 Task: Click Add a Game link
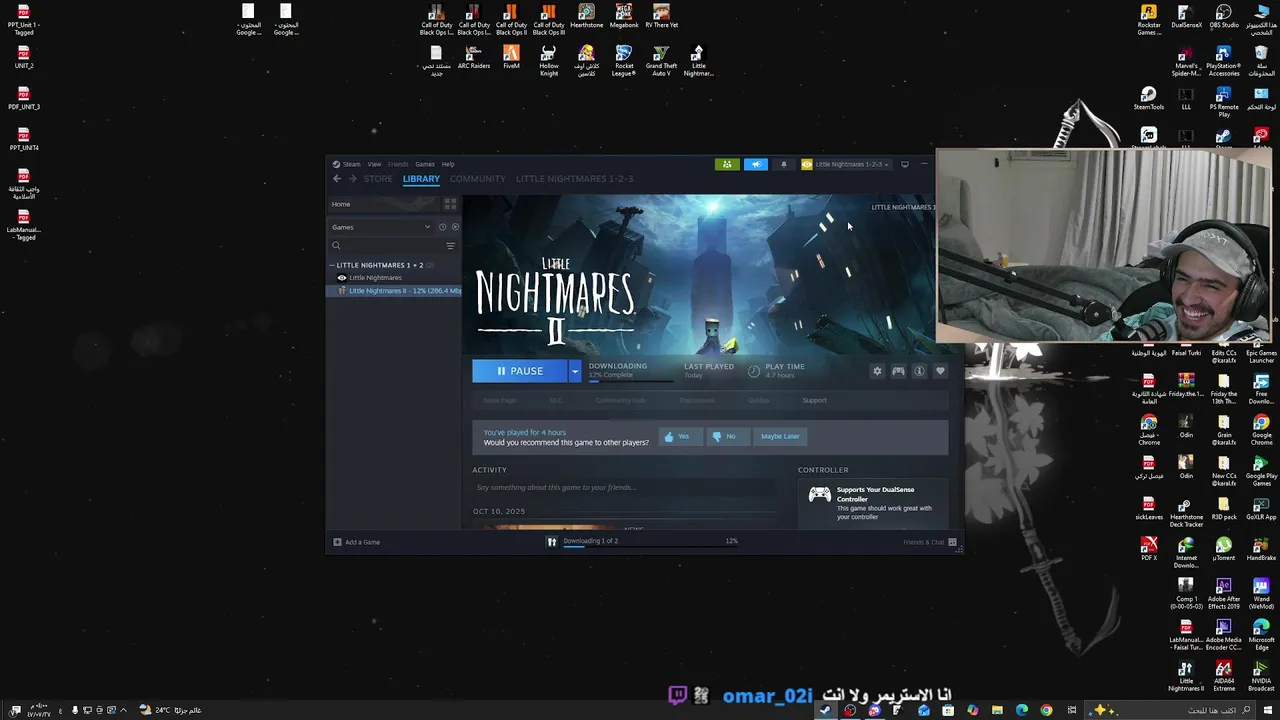(357, 542)
